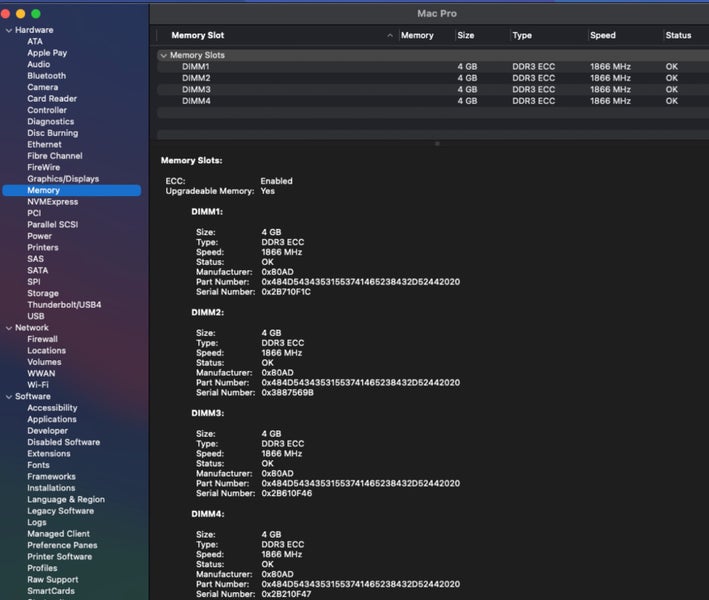709x600 pixels.
Task: Select FireWire in the sidebar
Action: [x=43, y=167]
